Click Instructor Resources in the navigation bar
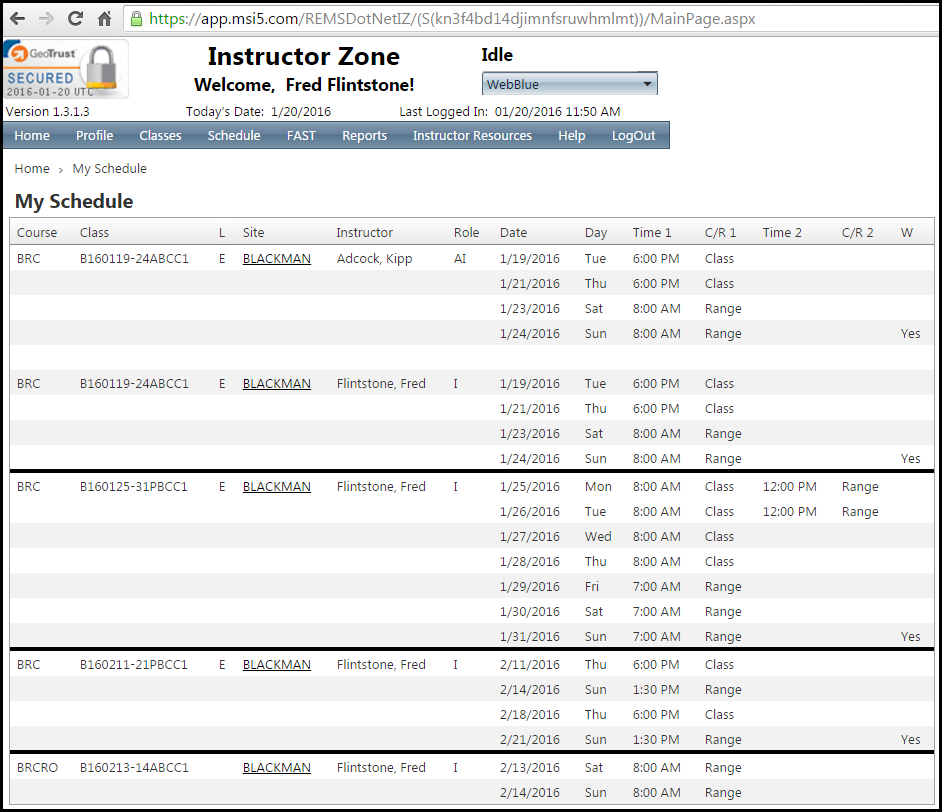 click(x=472, y=135)
